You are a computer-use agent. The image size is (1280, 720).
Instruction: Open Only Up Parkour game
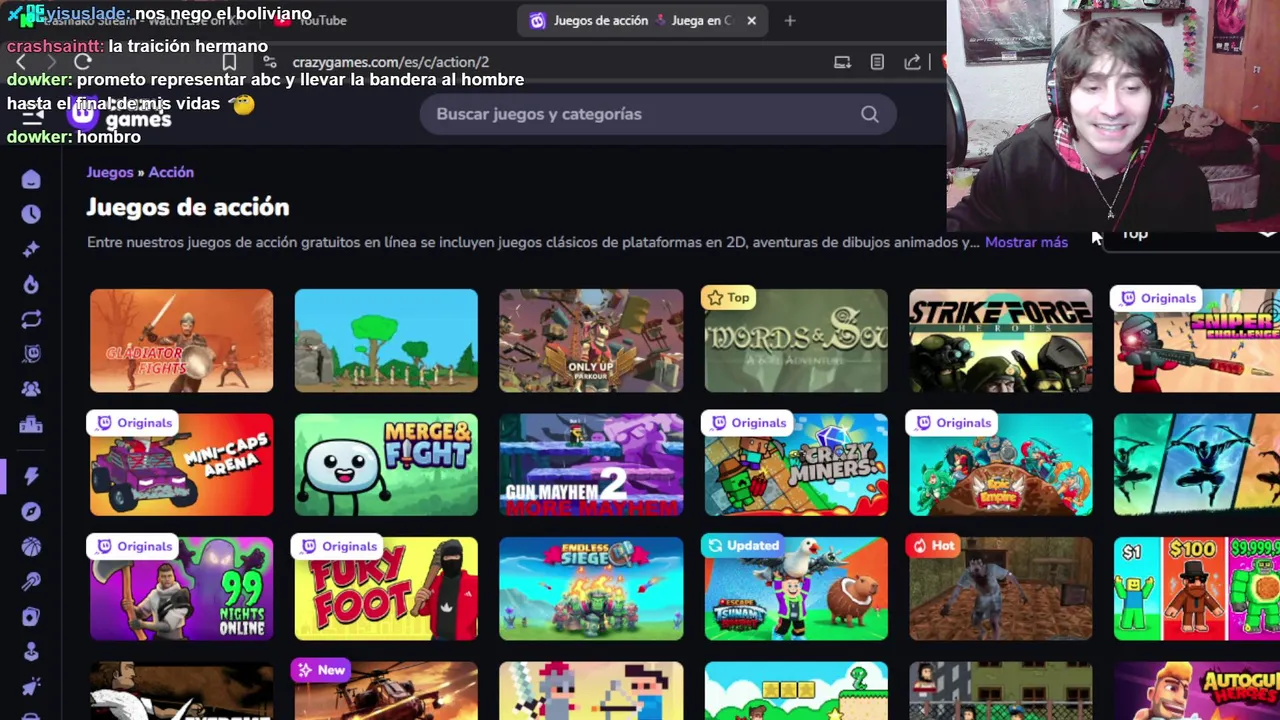coord(591,341)
